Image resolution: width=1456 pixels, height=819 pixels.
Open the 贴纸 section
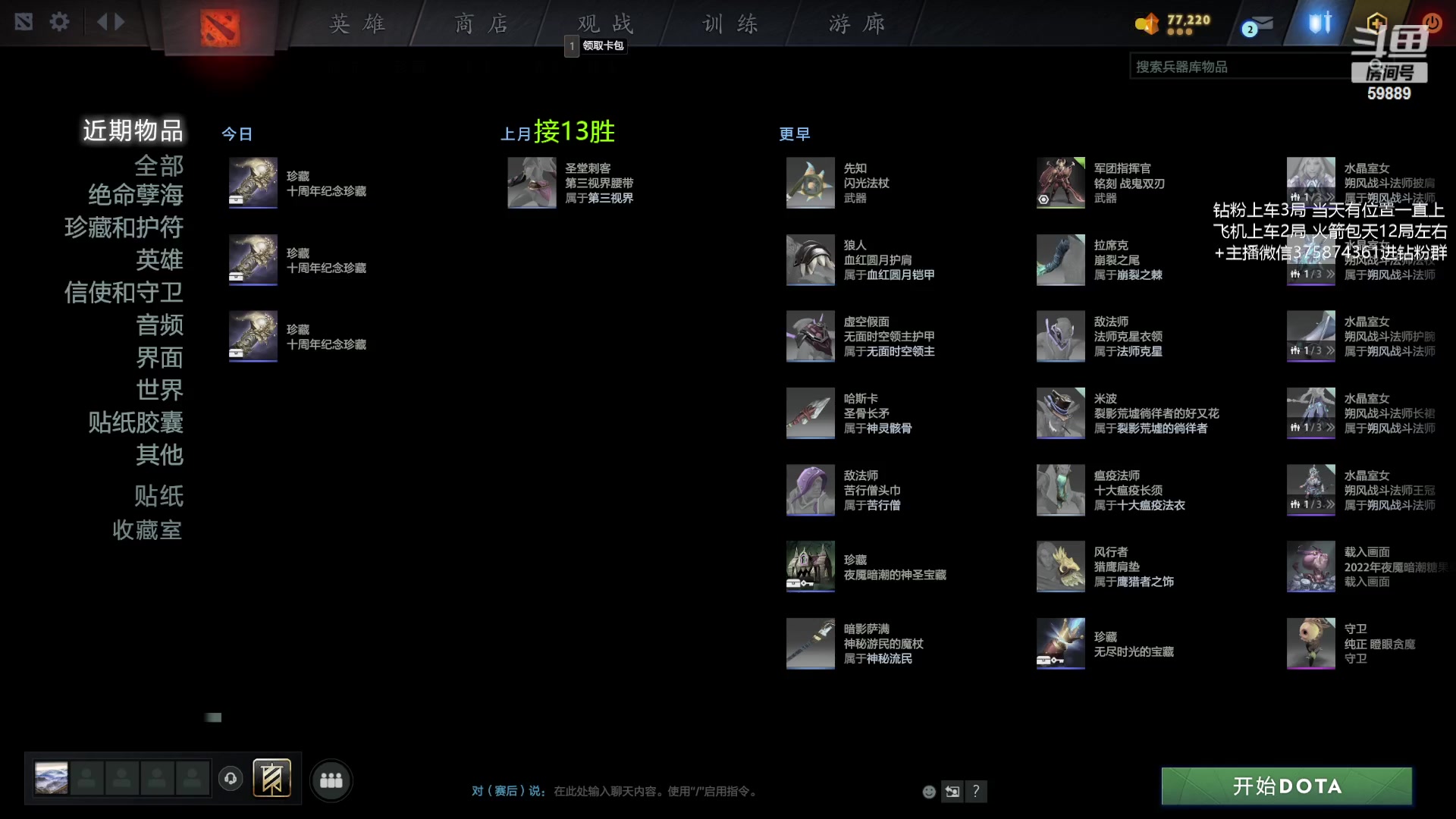tap(158, 496)
